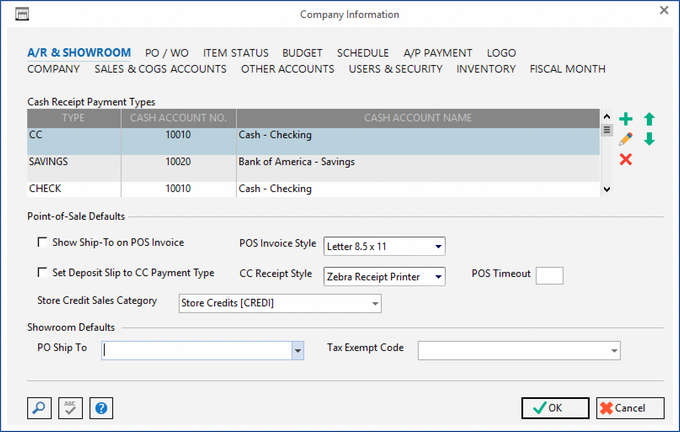Click account number 10020 cell
Image resolution: width=680 pixels, height=432 pixels.
click(x=178, y=168)
